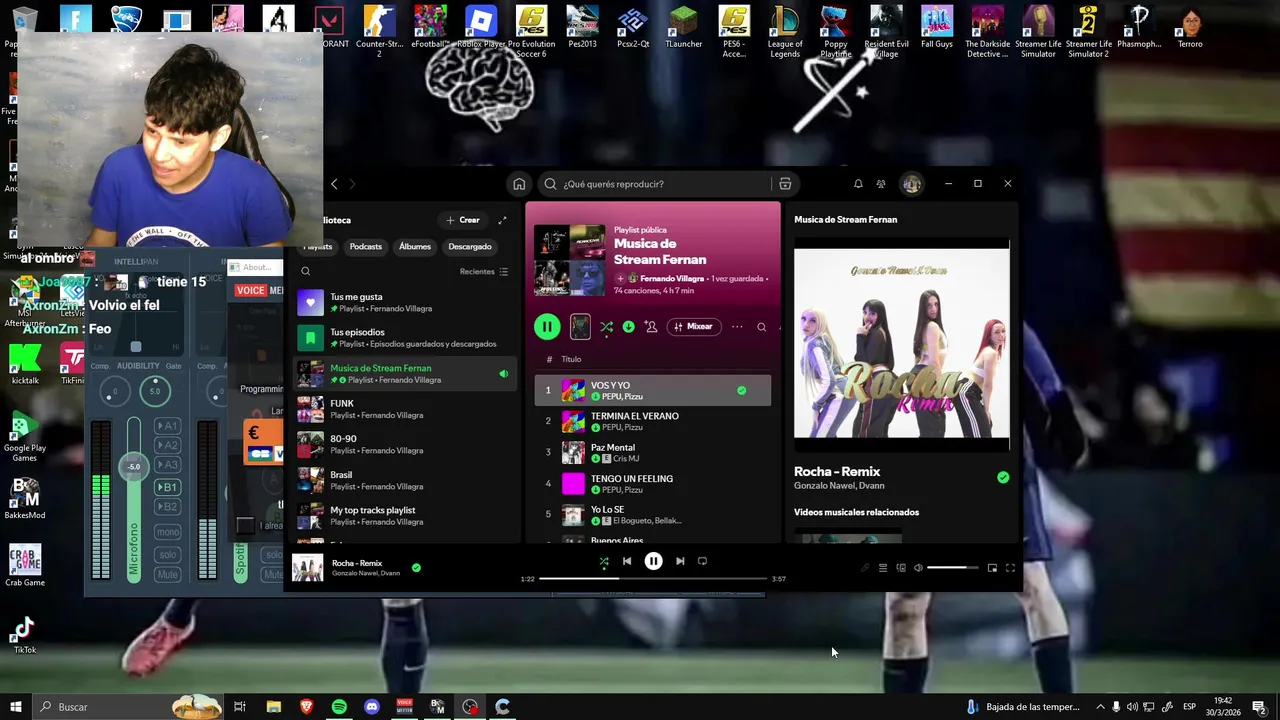Open Rocha Remix album art thumbnail
The width and height of the screenshot is (1280, 720).
308,567
